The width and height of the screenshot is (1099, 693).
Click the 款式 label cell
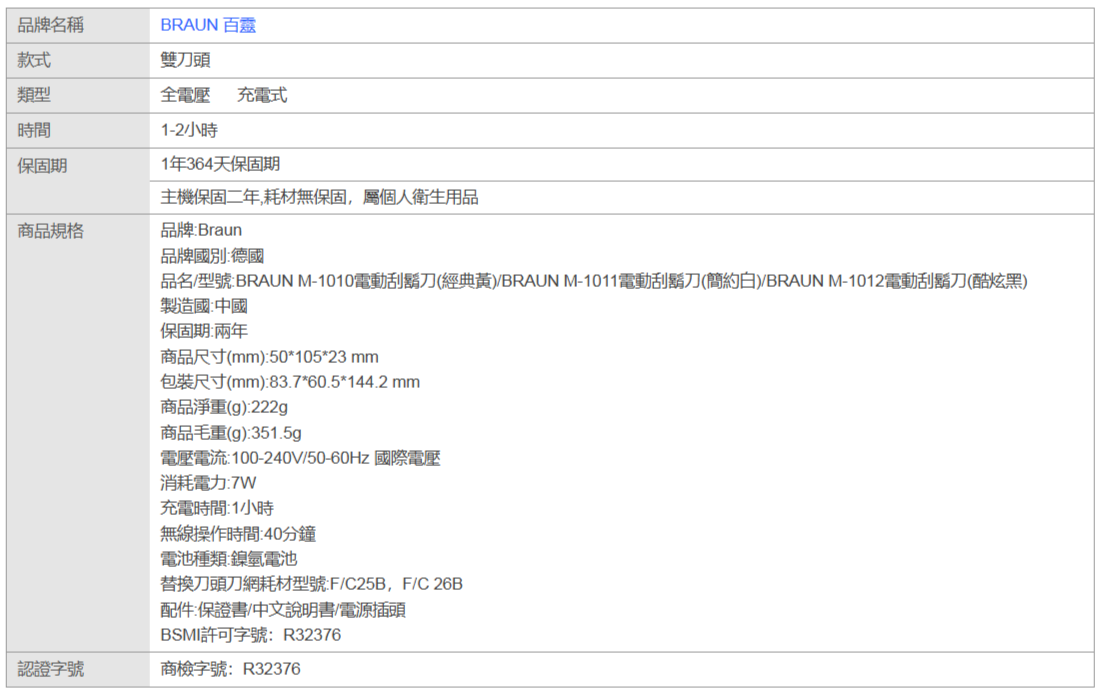[78, 60]
